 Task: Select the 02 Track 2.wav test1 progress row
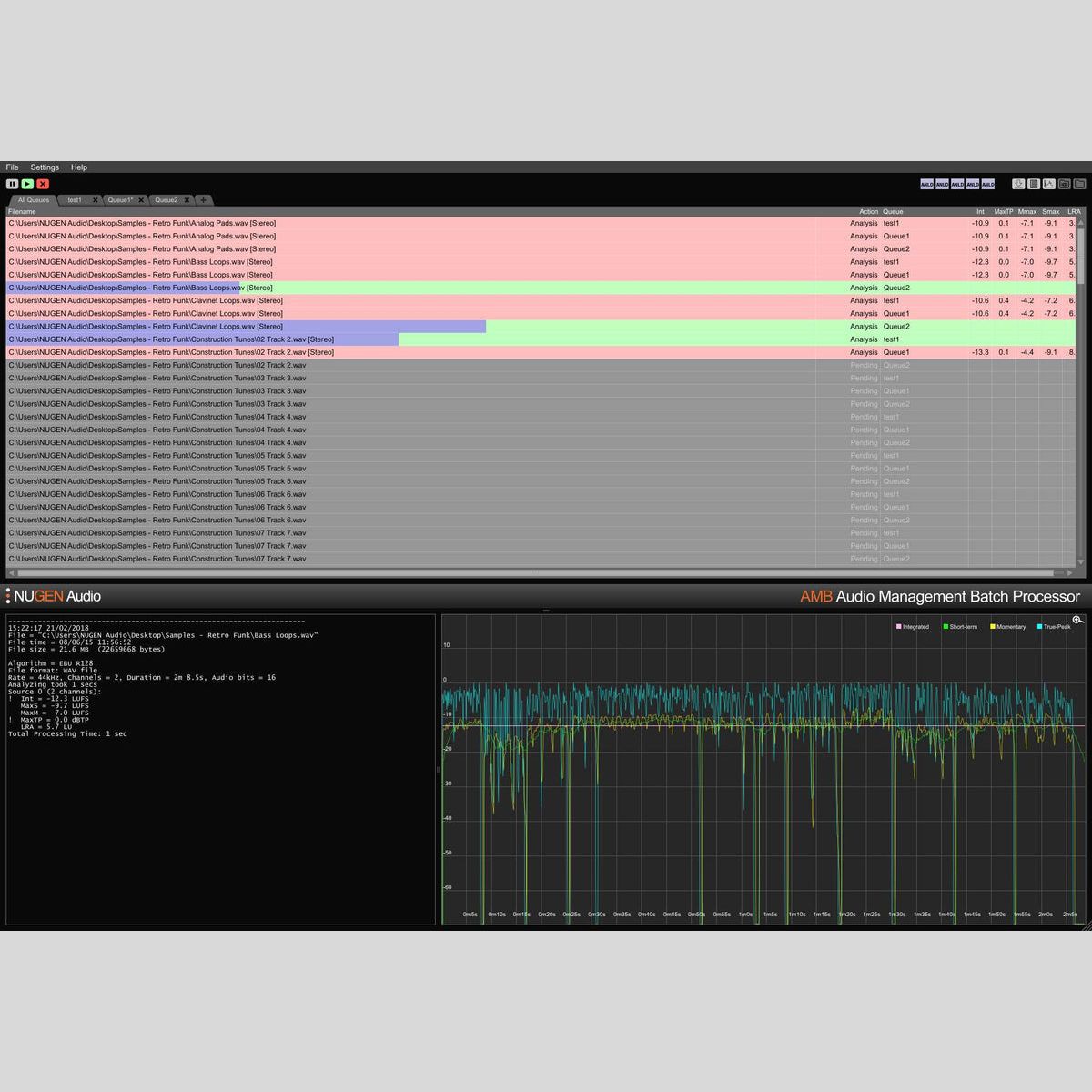[x=541, y=339]
